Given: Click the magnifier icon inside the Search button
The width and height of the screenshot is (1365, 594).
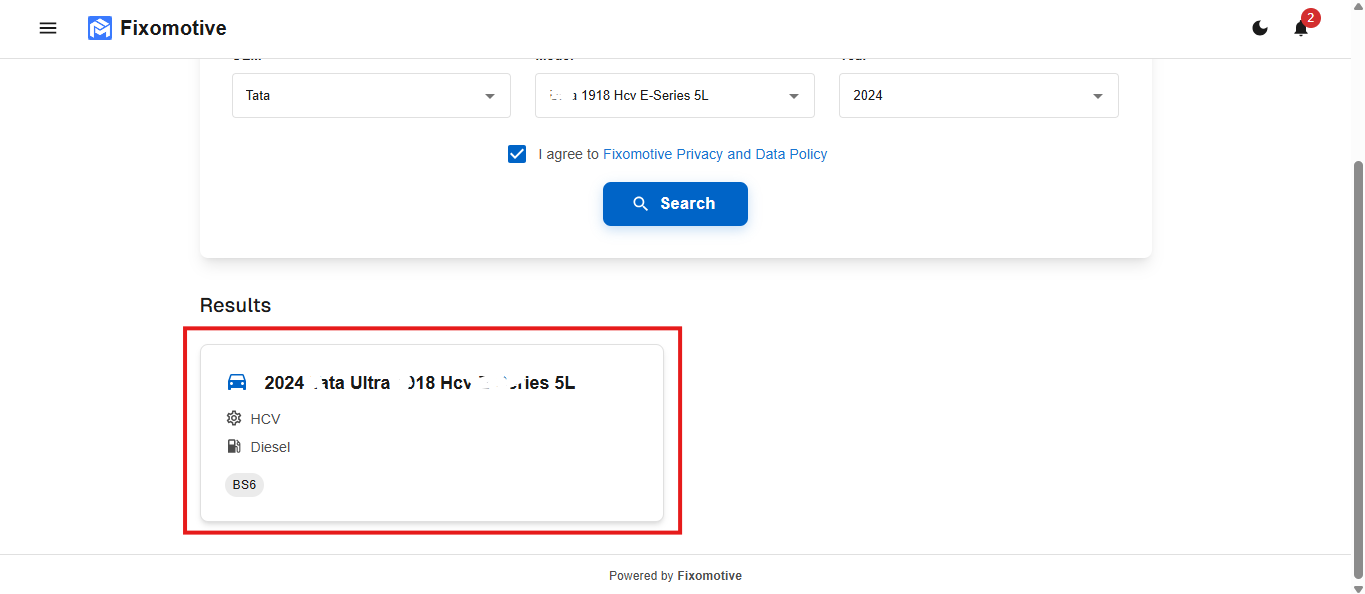Looking at the screenshot, I should (x=641, y=203).
